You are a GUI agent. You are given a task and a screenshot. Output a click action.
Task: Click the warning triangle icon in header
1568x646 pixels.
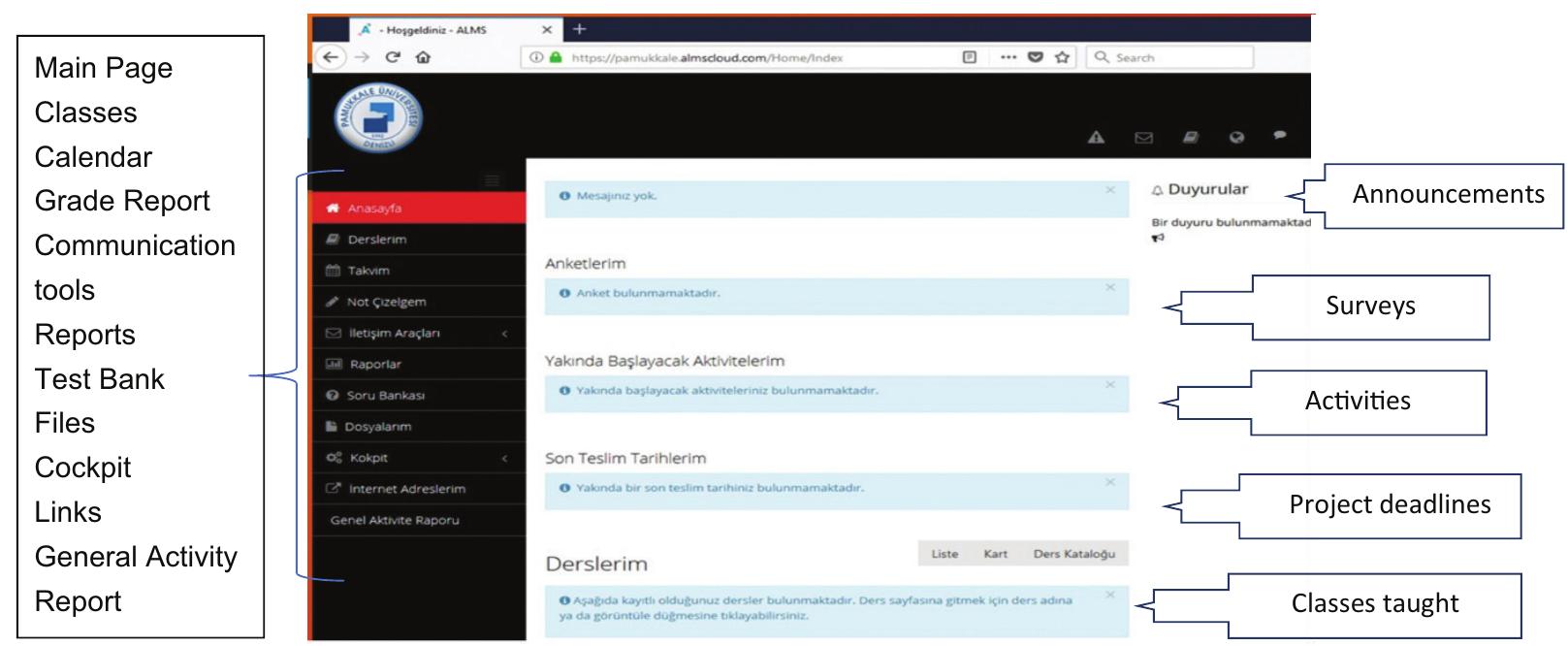[1096, 138]
